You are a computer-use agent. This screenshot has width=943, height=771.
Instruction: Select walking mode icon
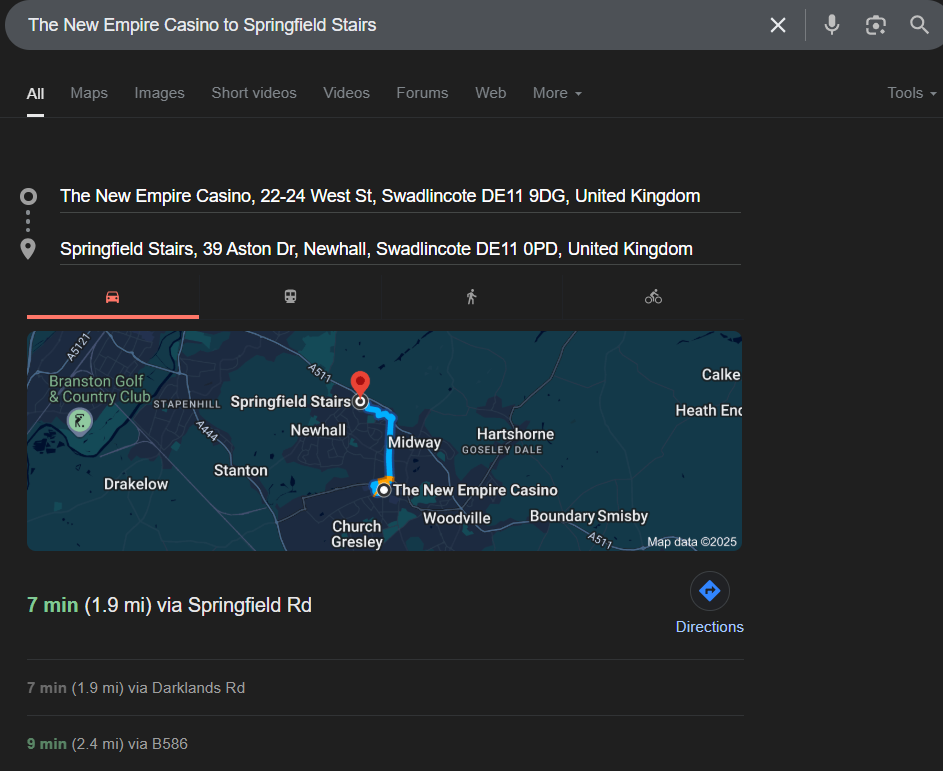point(472,297)
